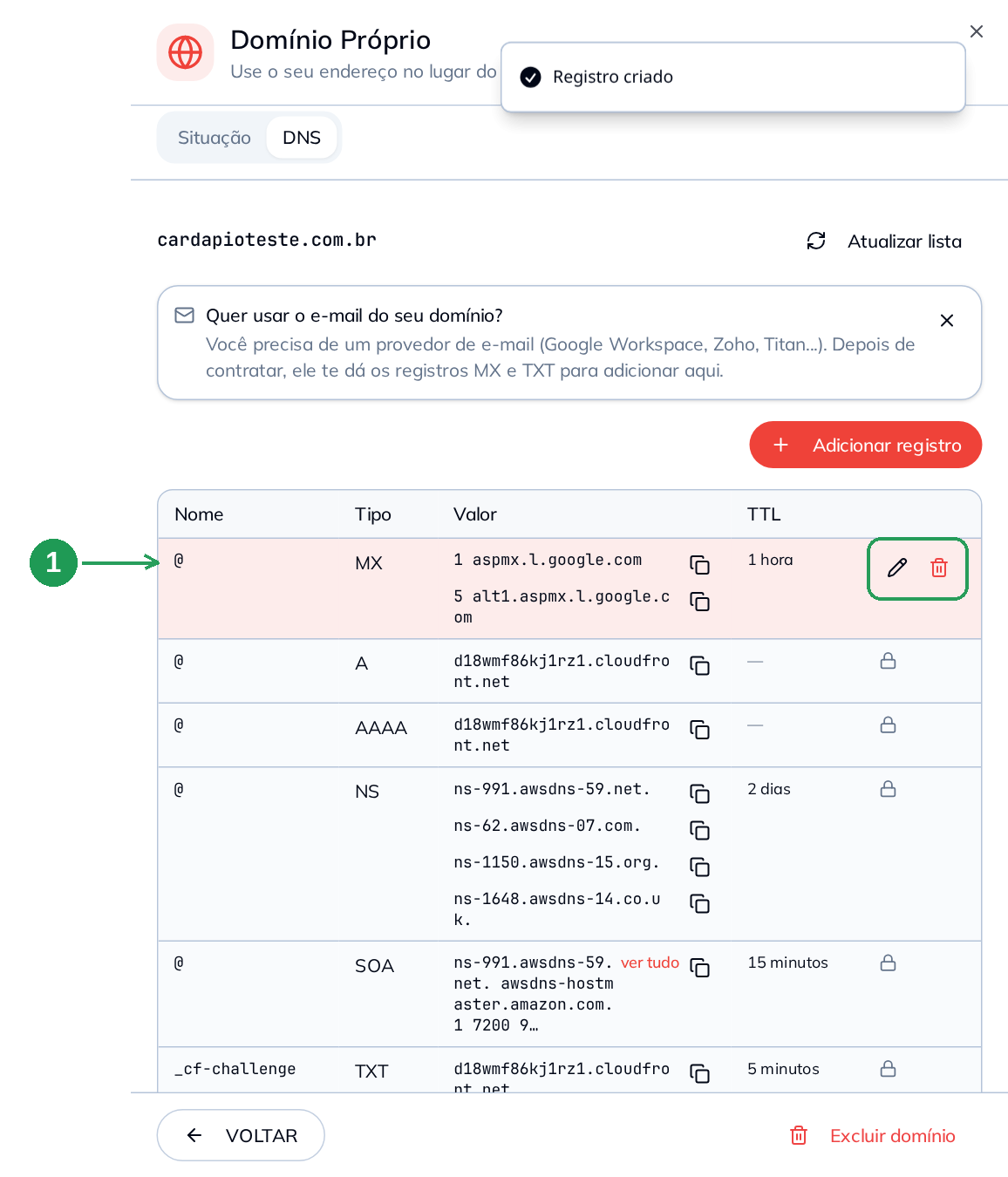Screen dimensions: 1008x1177
Task: Click Adicionar registro button
Action: point(866,446)
